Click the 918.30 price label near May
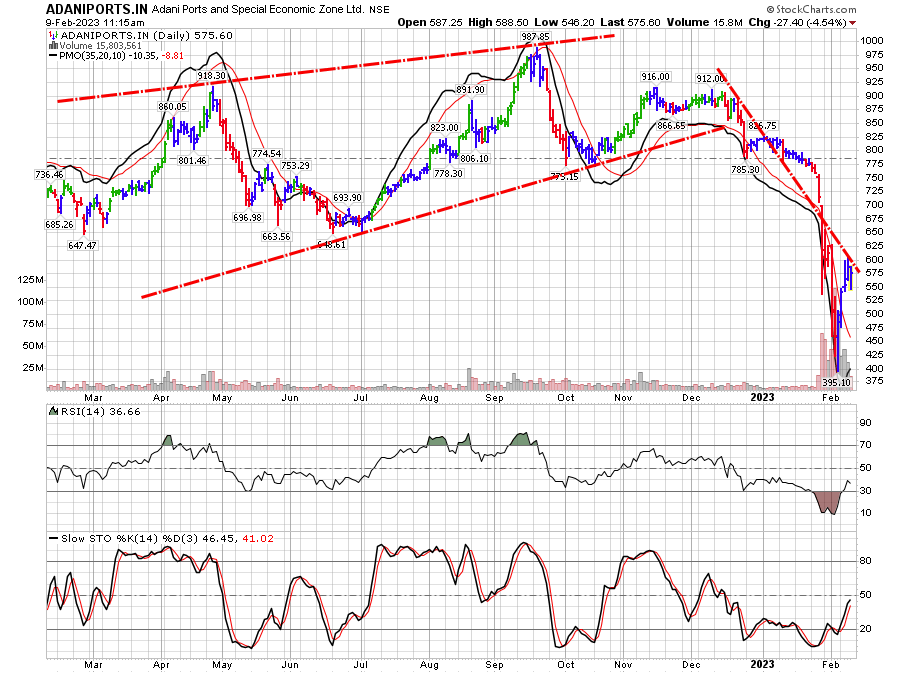 tap(211, 76)
